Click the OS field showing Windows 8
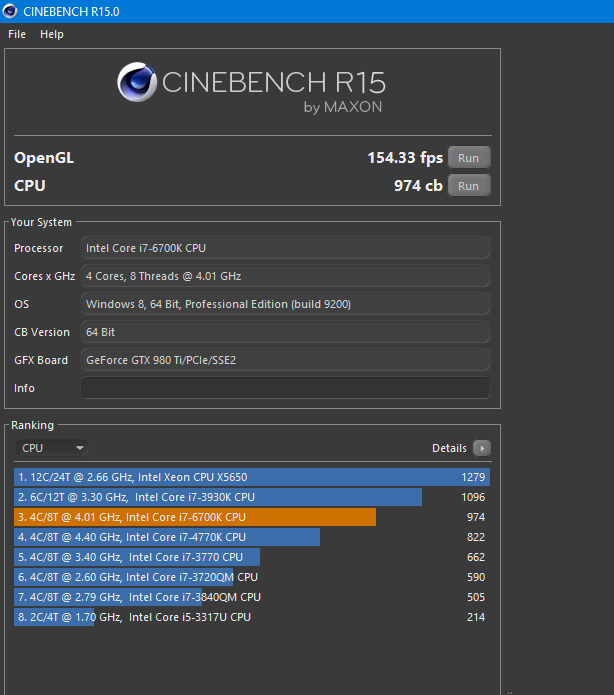The image size is (614, 695). point(285,304)
